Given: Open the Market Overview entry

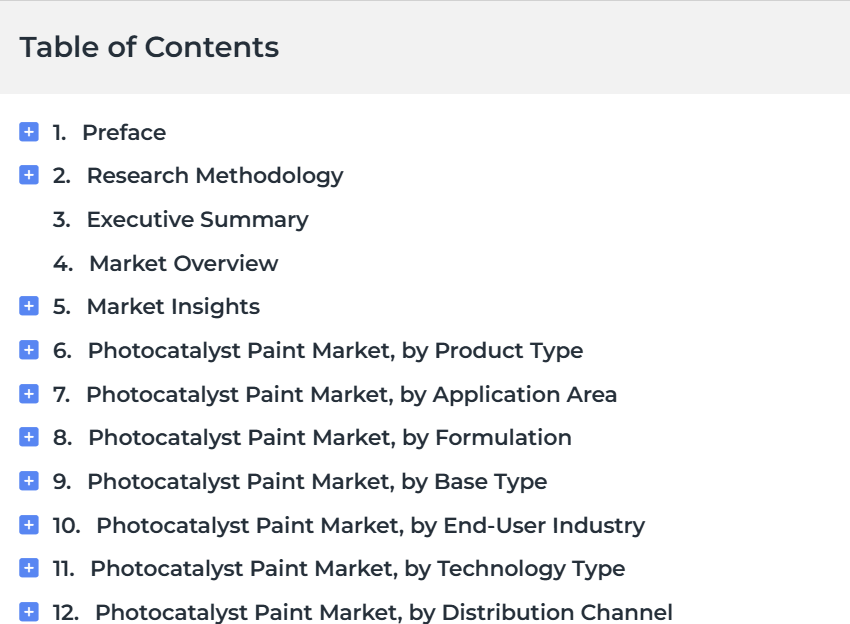Looking at the screenshot, I should click(x=183, y=264).
